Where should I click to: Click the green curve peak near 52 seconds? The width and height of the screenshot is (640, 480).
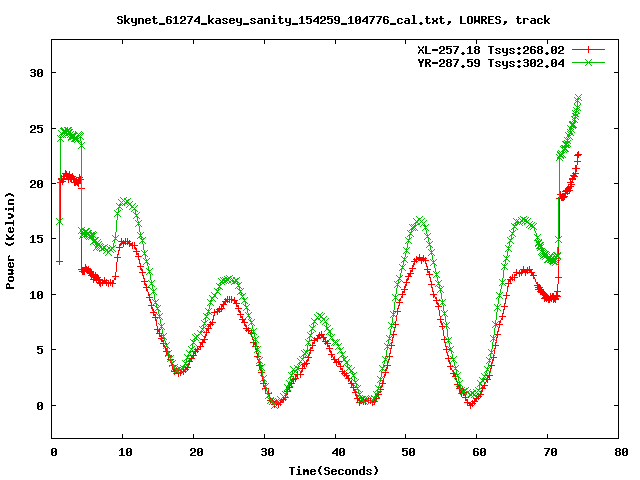click(419, 221)
